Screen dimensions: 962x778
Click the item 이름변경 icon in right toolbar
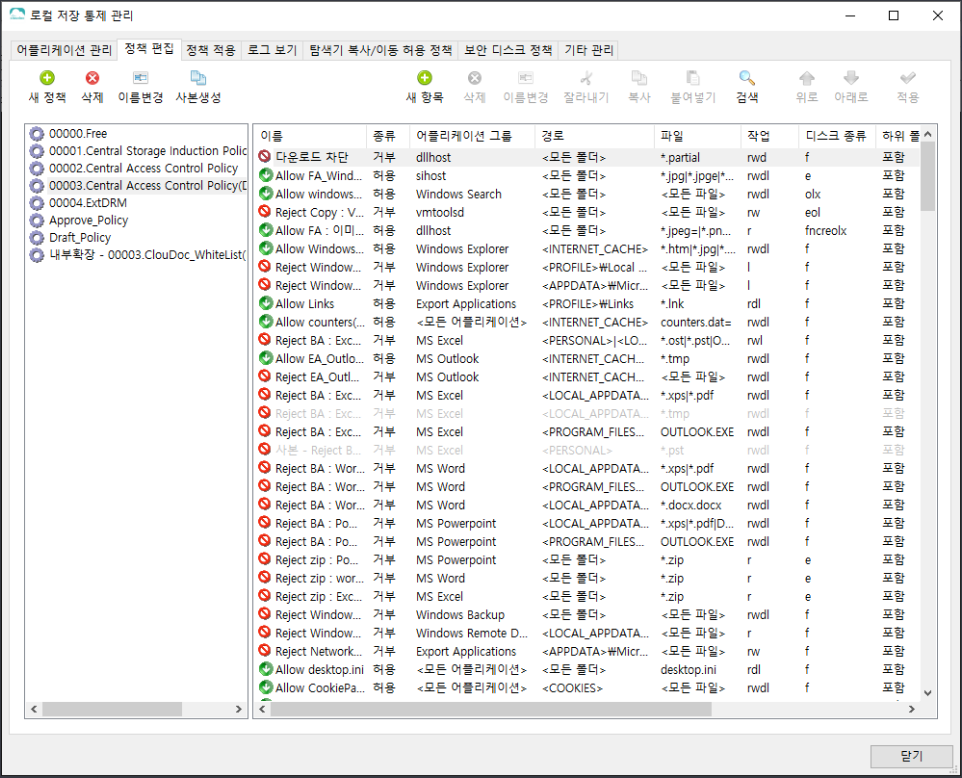click(526, 78)
